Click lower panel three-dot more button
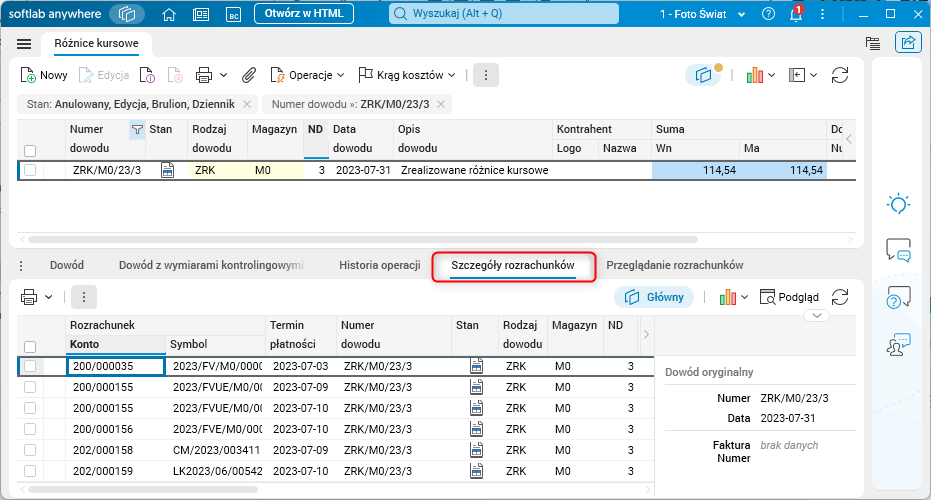This screenshot has height=500, width=931. tap(84, 297)
